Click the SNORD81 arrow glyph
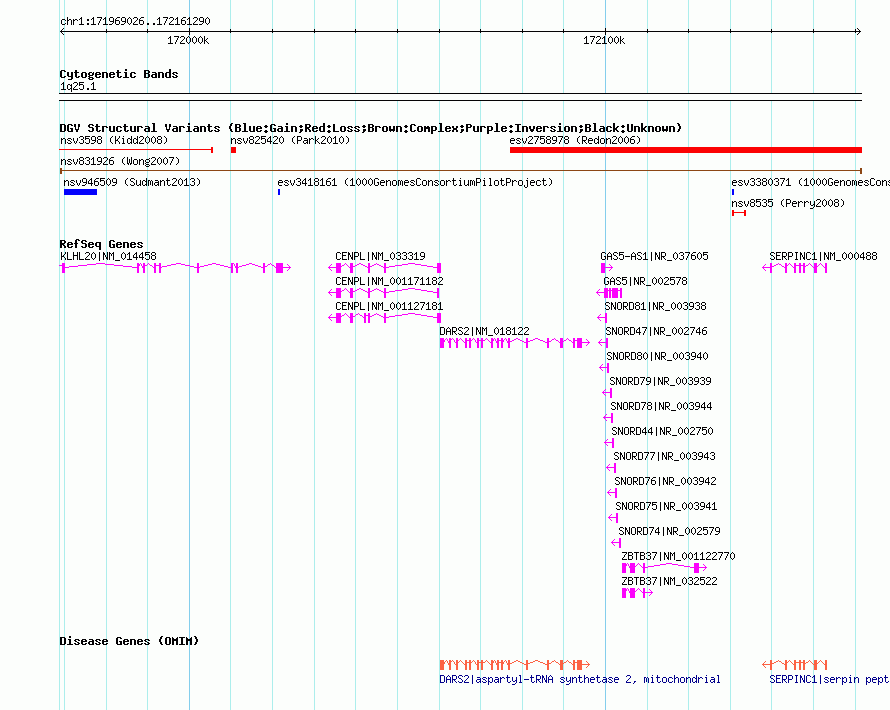890x710 pixels. coord(603,318)
